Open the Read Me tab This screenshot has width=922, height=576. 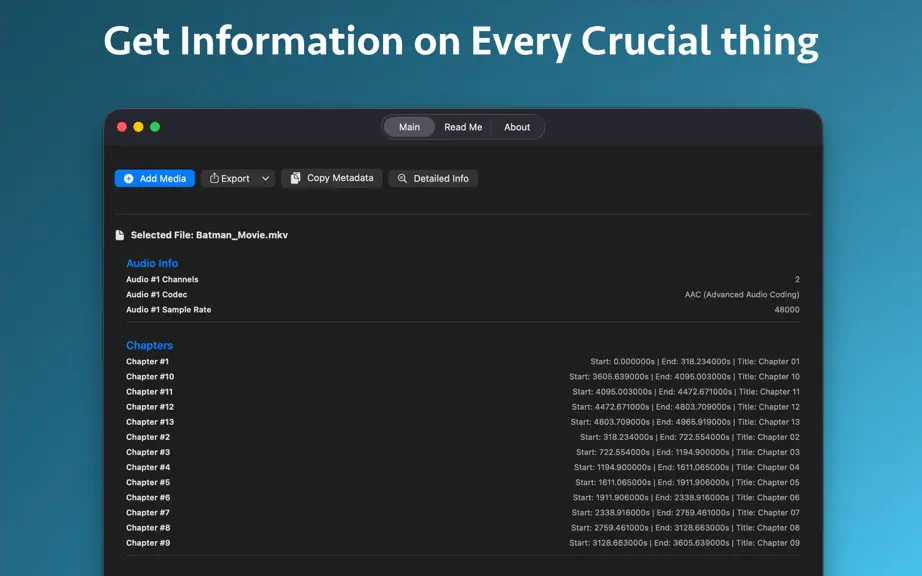click(x=463, y=127)
